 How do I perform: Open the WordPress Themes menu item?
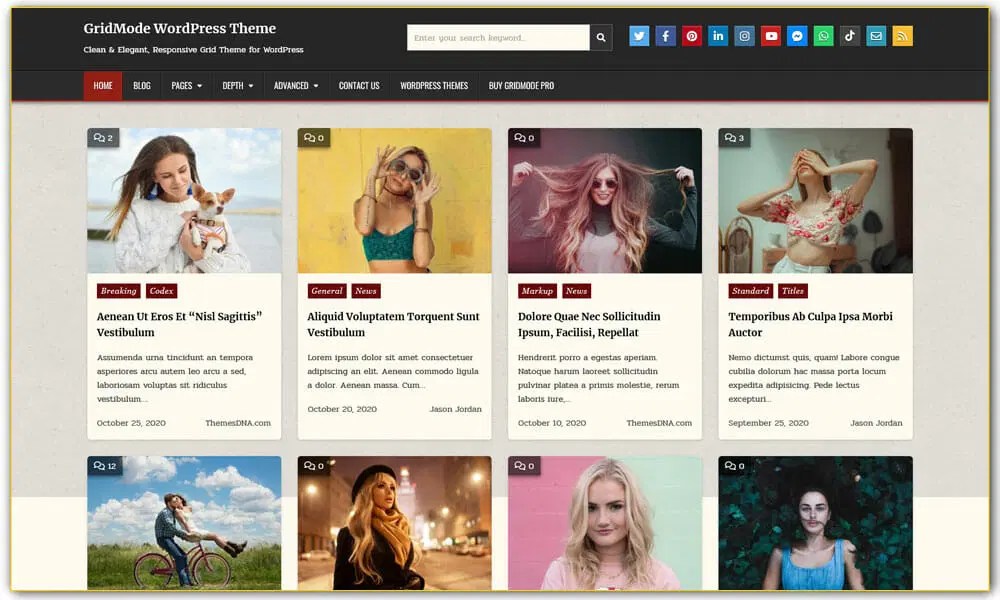[x=433, y=85]
